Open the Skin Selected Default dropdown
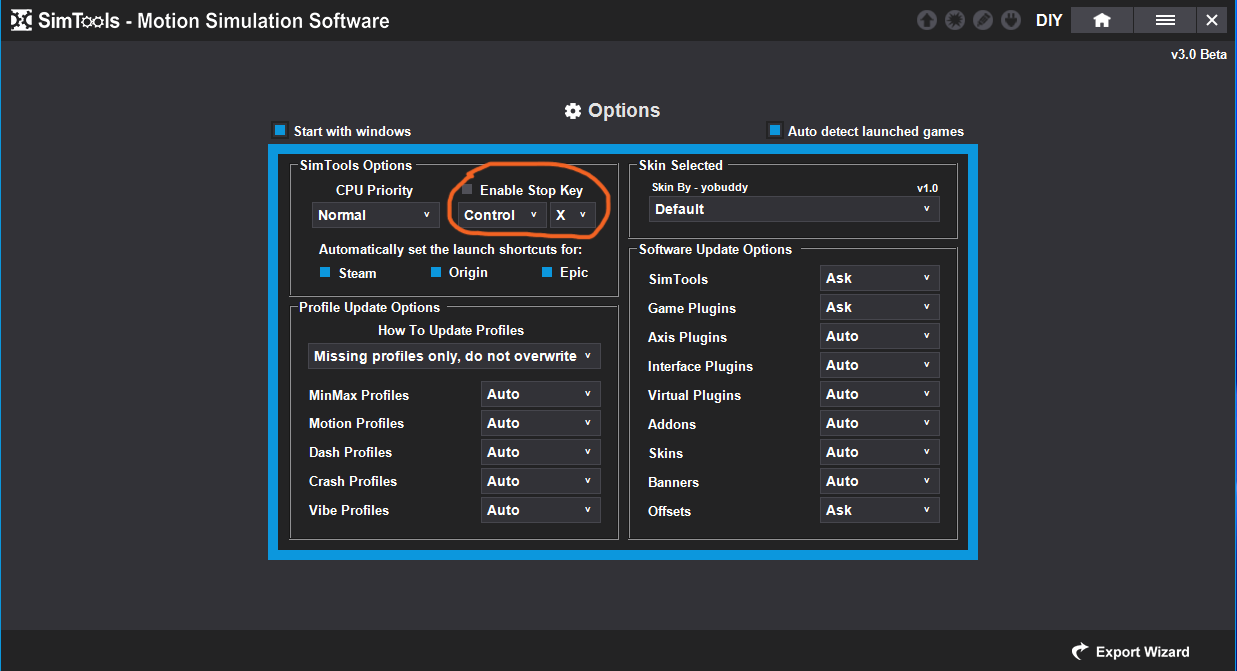Image resolution: width=1237 pixels, height=671 pixels. tap(794, 209)
